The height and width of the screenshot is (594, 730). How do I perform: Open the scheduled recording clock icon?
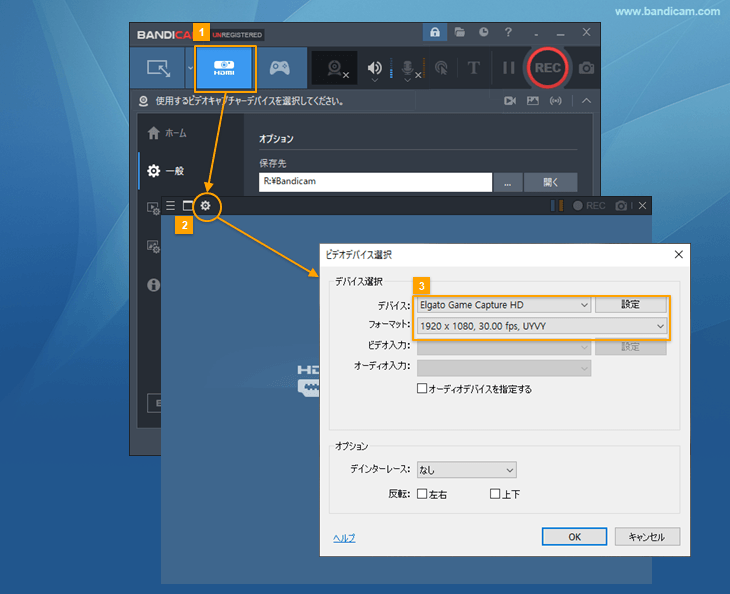[x=484, y=32]
